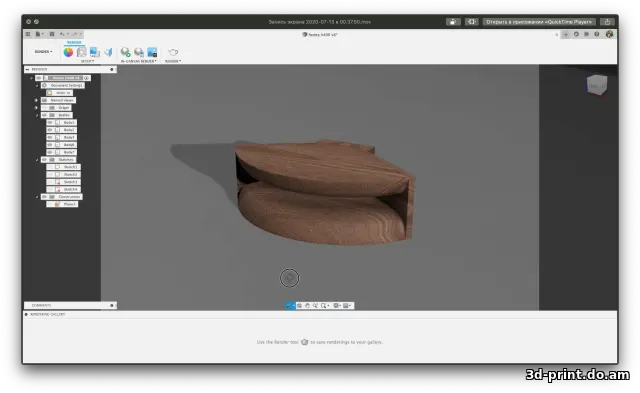Click 'Открыть в приложении QuickTime Player' button

pyautogui.click(x=539, y=22)
